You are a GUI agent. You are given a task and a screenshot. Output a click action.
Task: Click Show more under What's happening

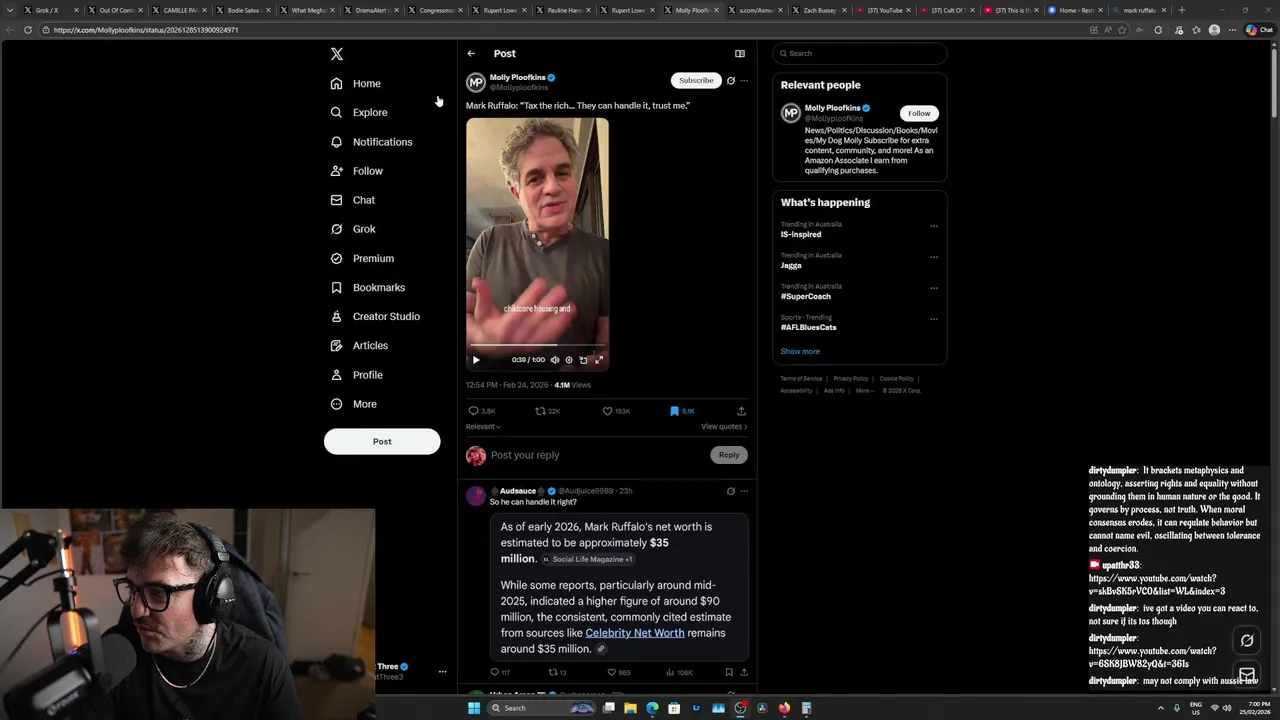pyautogui.click(x=800, y=351)
